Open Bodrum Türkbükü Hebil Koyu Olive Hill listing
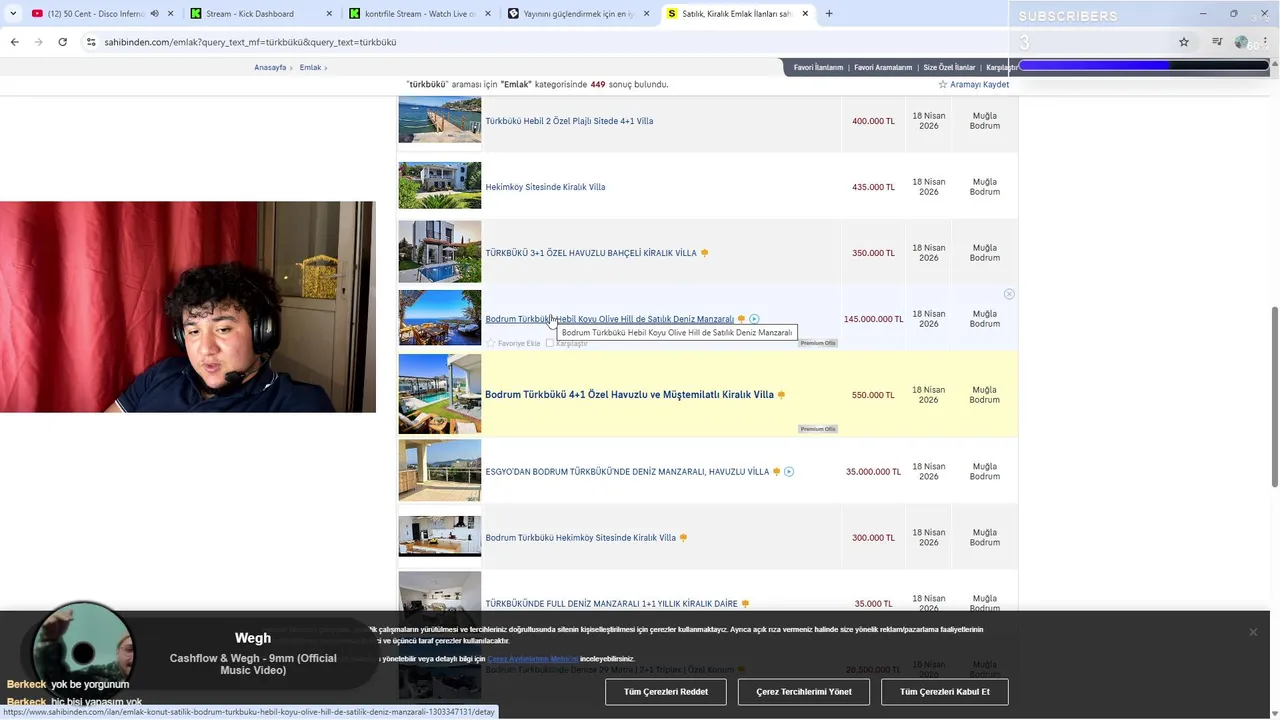The width and height of the screenshot is (1280, 720). click(609, 319)
